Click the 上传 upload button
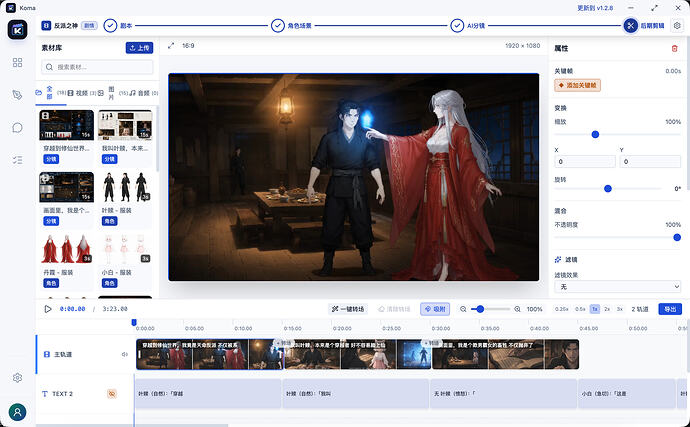Screen dimensions: 690x427 139,48
